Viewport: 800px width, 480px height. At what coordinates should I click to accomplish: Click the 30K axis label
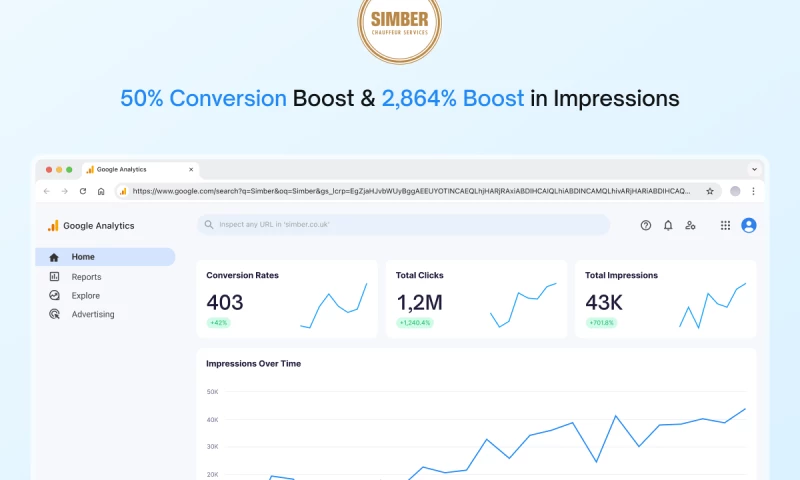[x=212, y=447]
